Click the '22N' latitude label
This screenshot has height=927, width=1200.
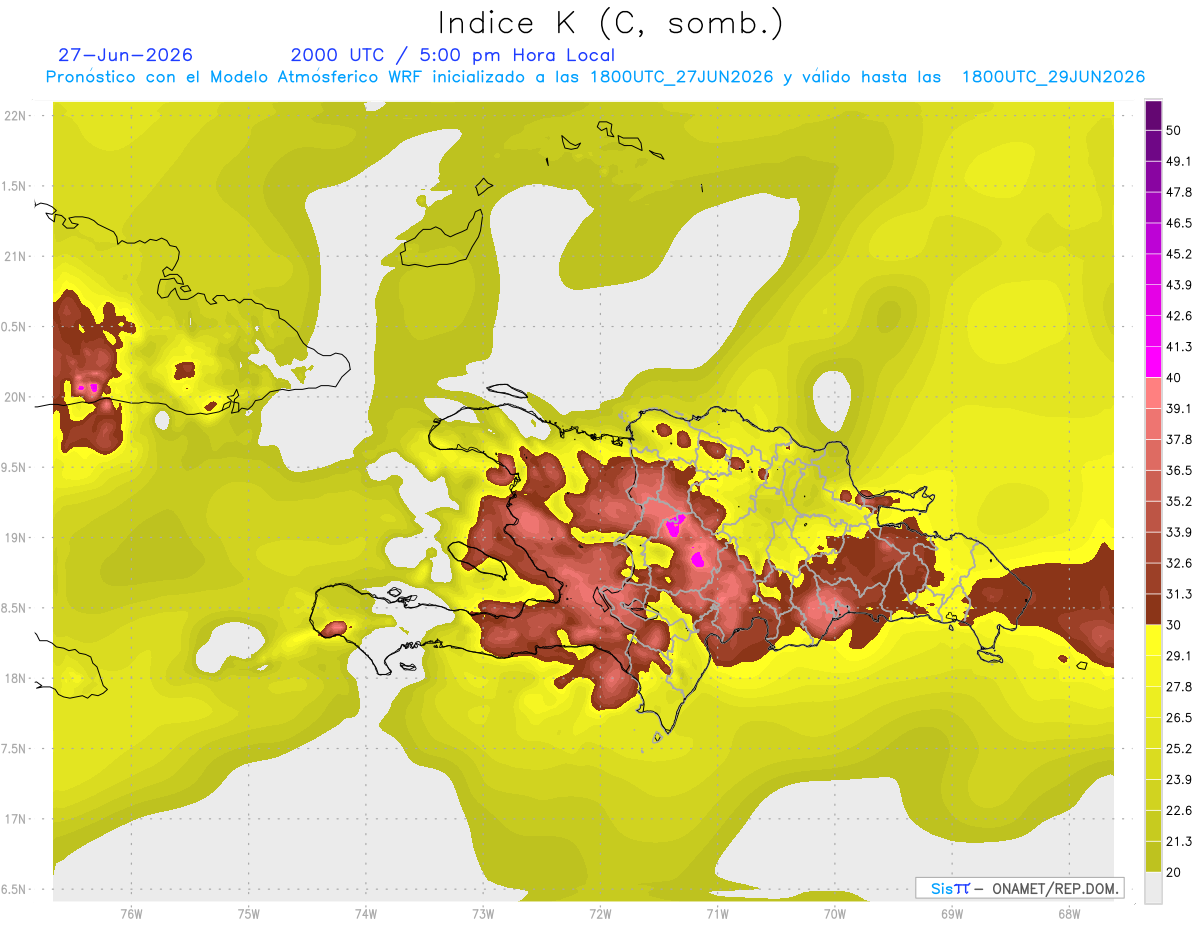[x=16, y=116]
